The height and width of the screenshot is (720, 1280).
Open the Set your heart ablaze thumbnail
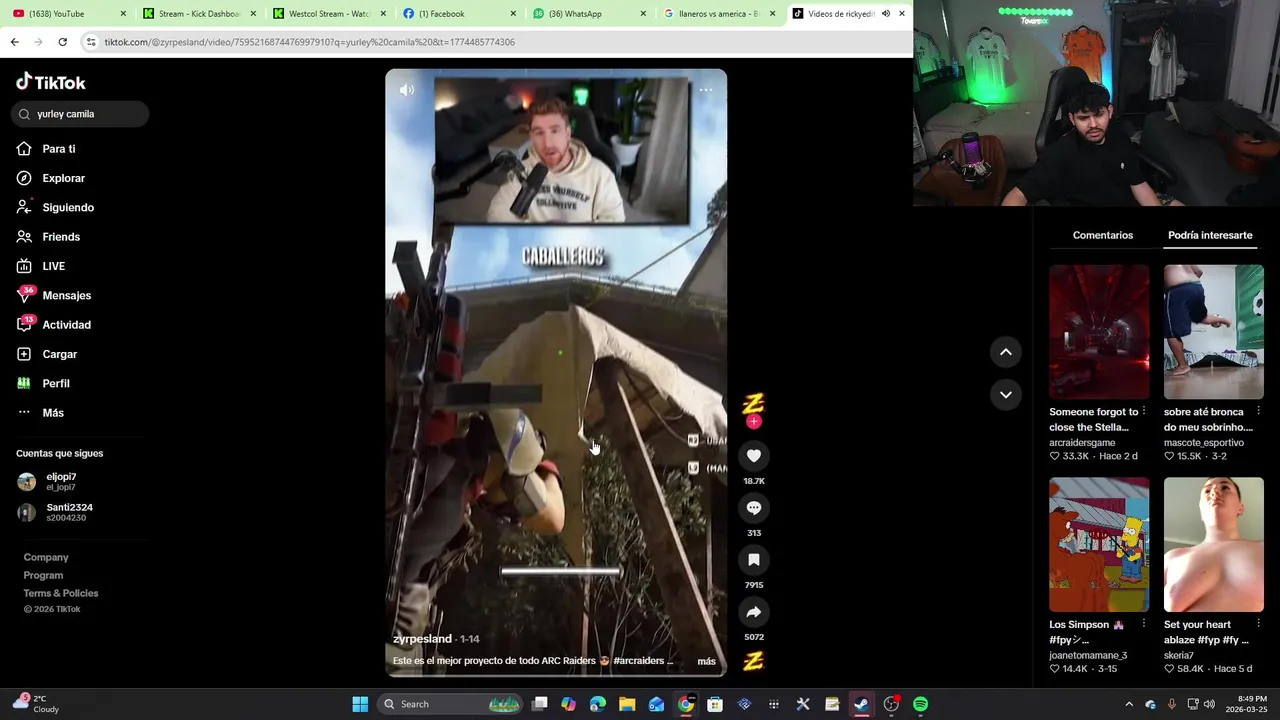tap(1214, 544)
